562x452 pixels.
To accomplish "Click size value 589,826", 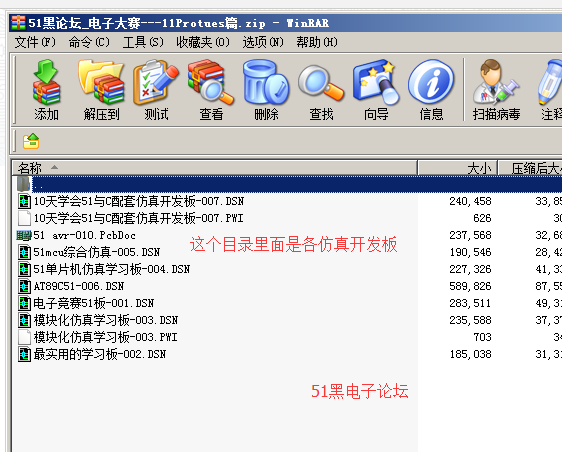I will pyautogui.click(x=470, y=286).
